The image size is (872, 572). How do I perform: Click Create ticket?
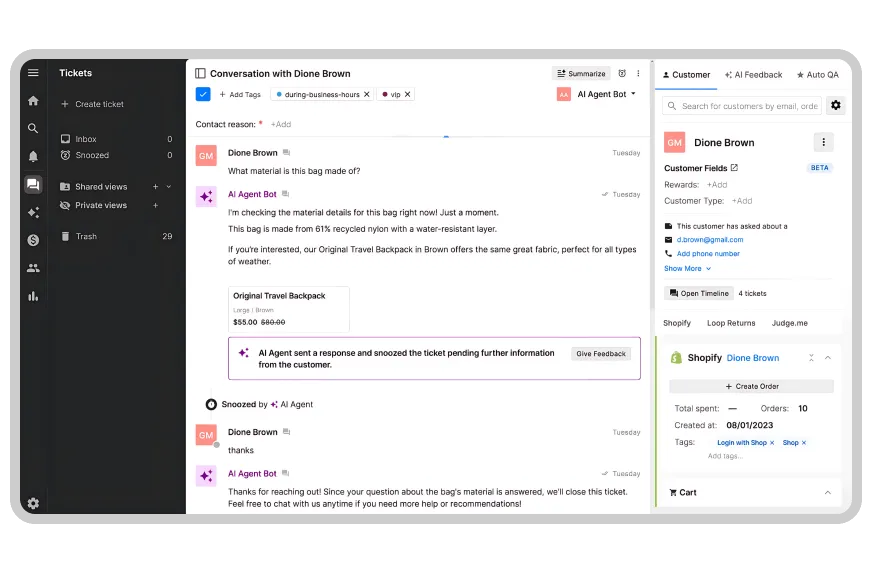coord(92,104)
